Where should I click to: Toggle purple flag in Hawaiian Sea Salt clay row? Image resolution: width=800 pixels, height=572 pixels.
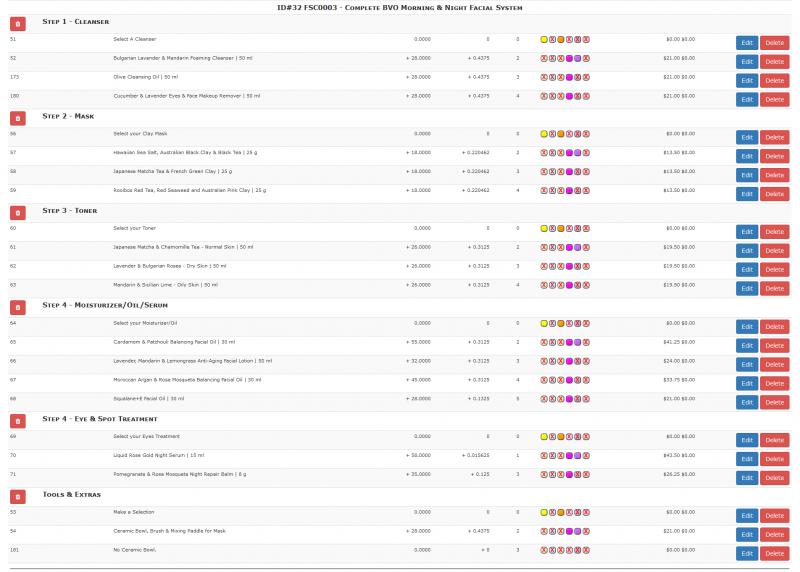coord(578,153)
